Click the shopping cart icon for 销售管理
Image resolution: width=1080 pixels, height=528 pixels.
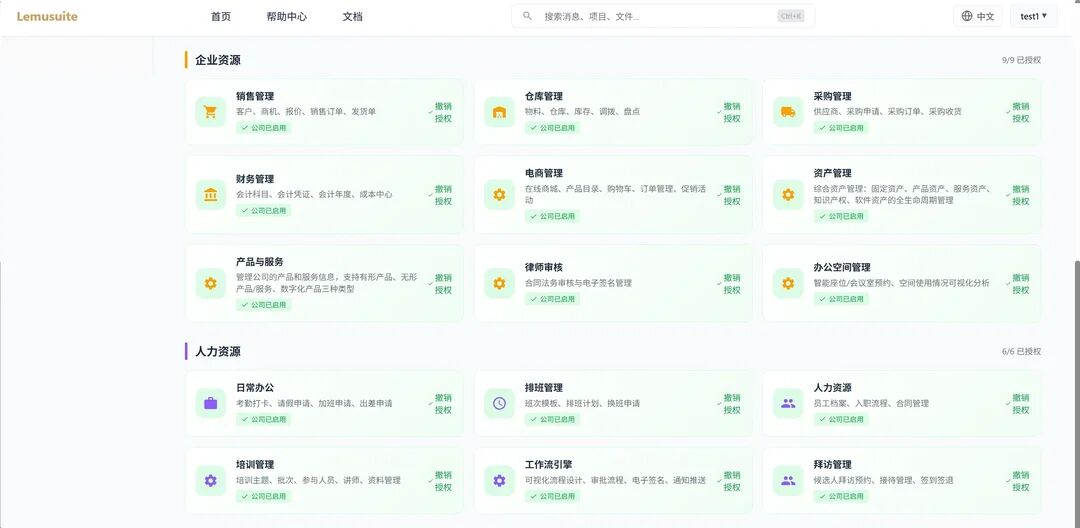click(x=210, y=112)
